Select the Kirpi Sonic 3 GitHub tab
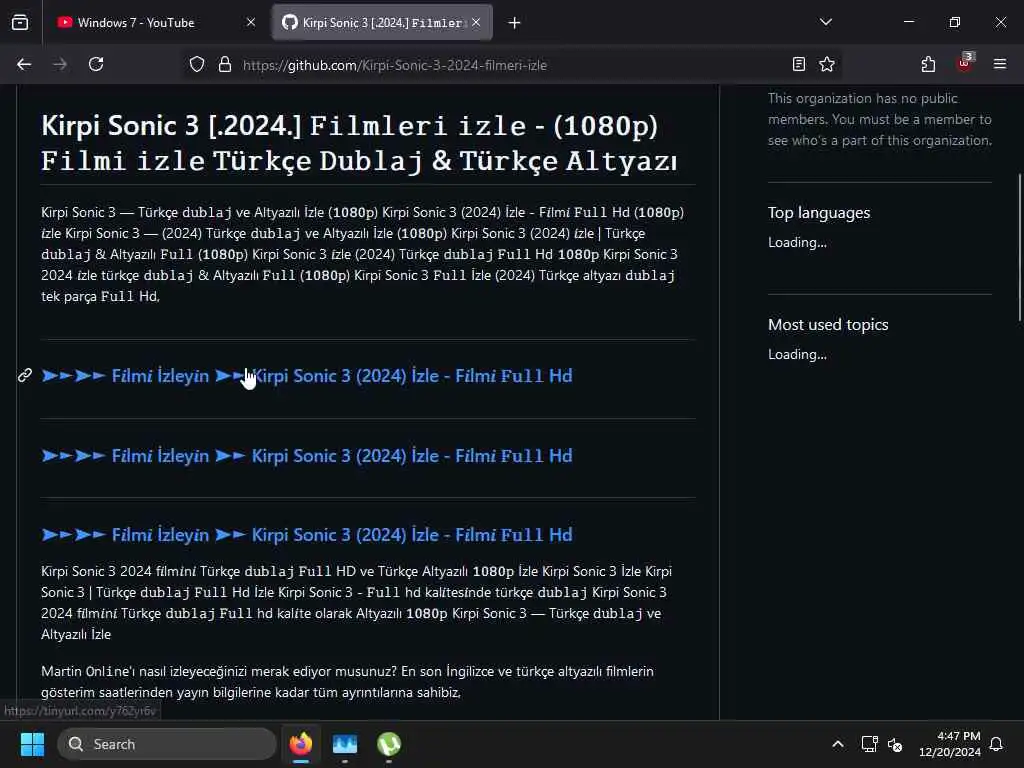1024x768 pixels. coord(382,23)
